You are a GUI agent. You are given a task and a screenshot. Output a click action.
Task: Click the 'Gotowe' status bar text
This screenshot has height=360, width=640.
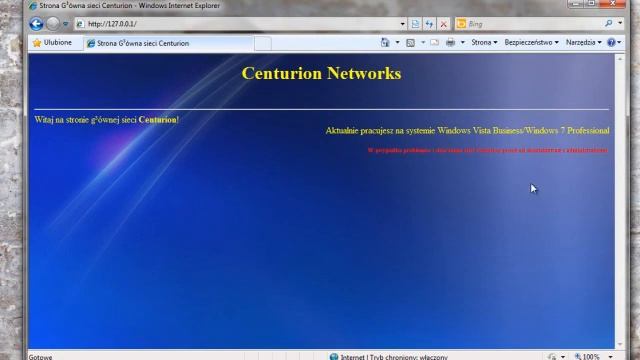click(40, 357)
